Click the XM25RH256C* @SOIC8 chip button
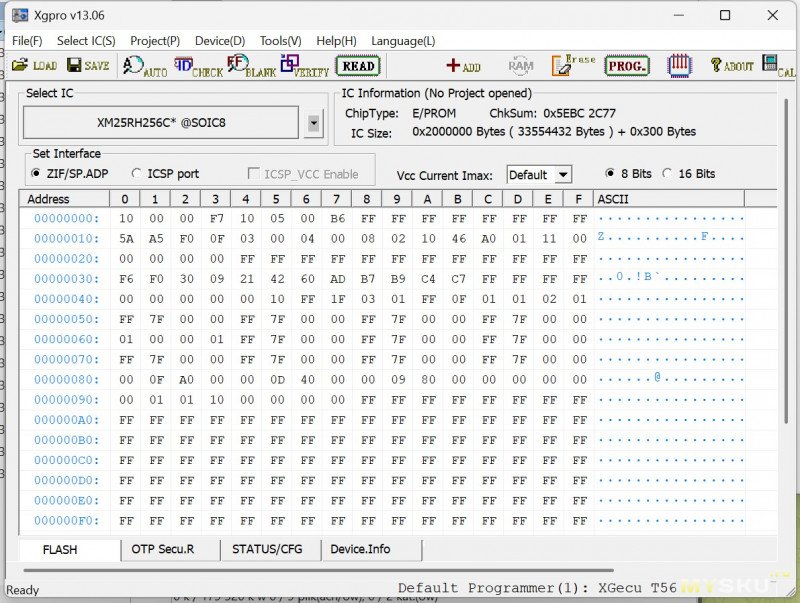800x603 pixels. (161, 123)
